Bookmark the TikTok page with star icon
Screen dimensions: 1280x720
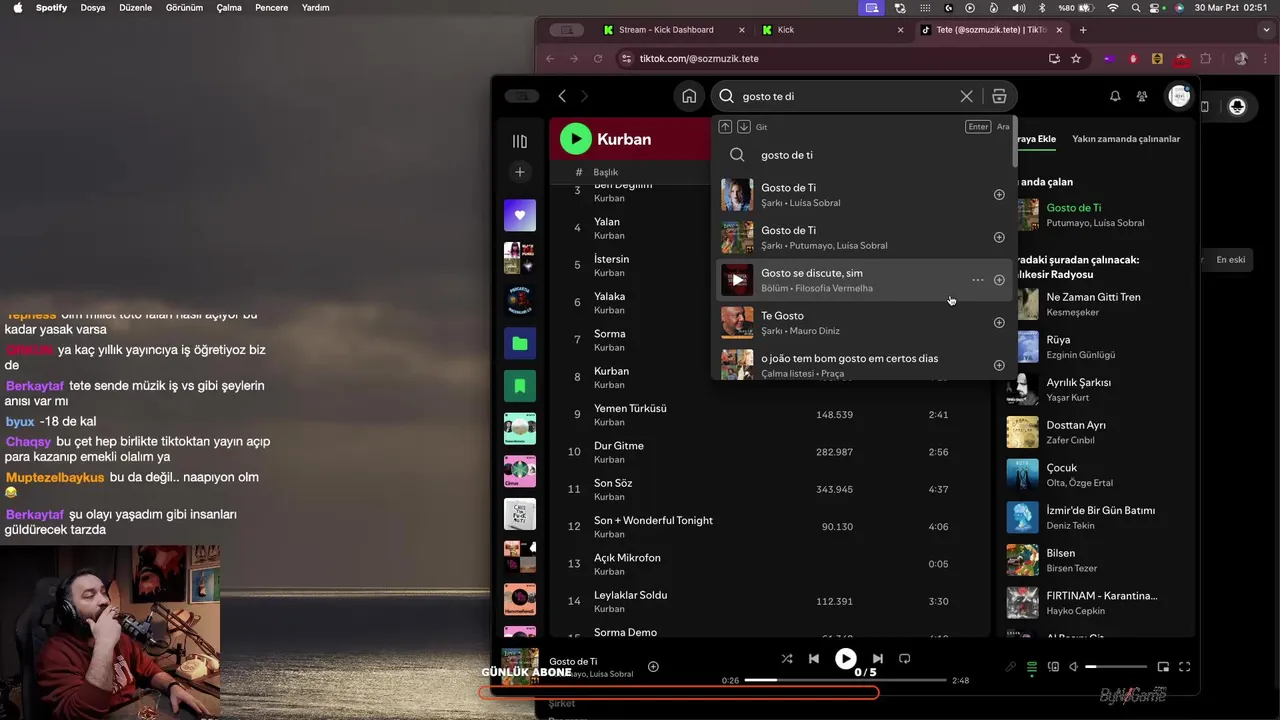1076,59
